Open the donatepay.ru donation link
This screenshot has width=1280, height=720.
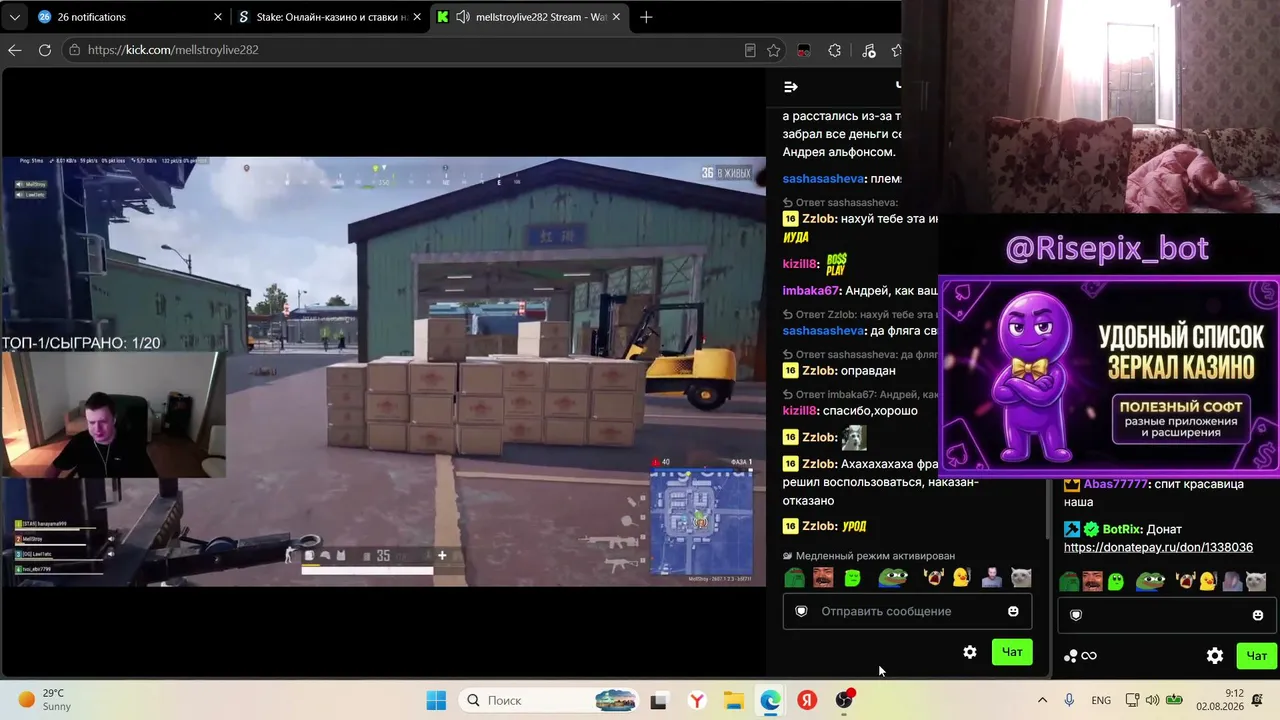click(x=1158, y=547)
